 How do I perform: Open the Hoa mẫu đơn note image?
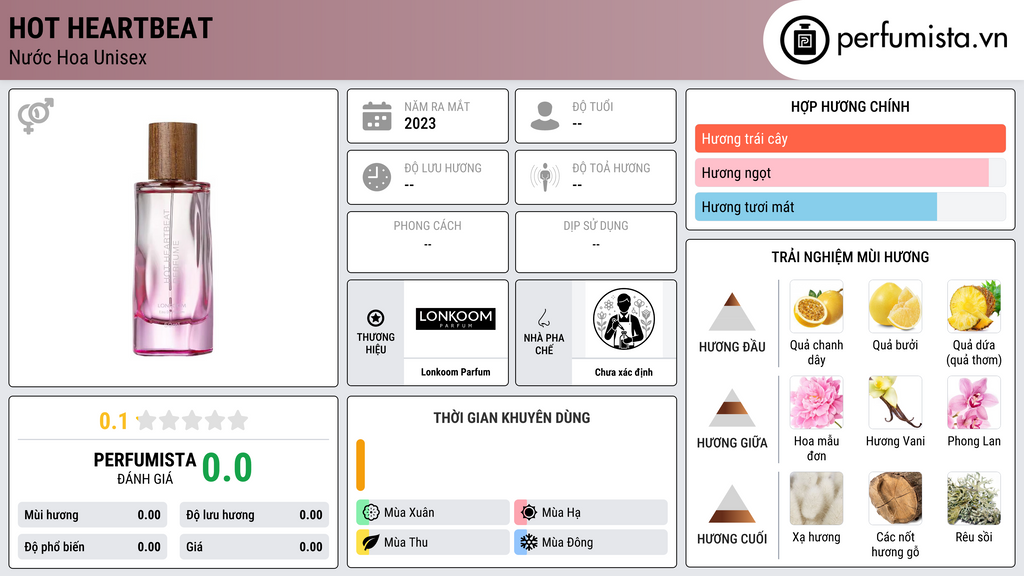coord(816,402)
